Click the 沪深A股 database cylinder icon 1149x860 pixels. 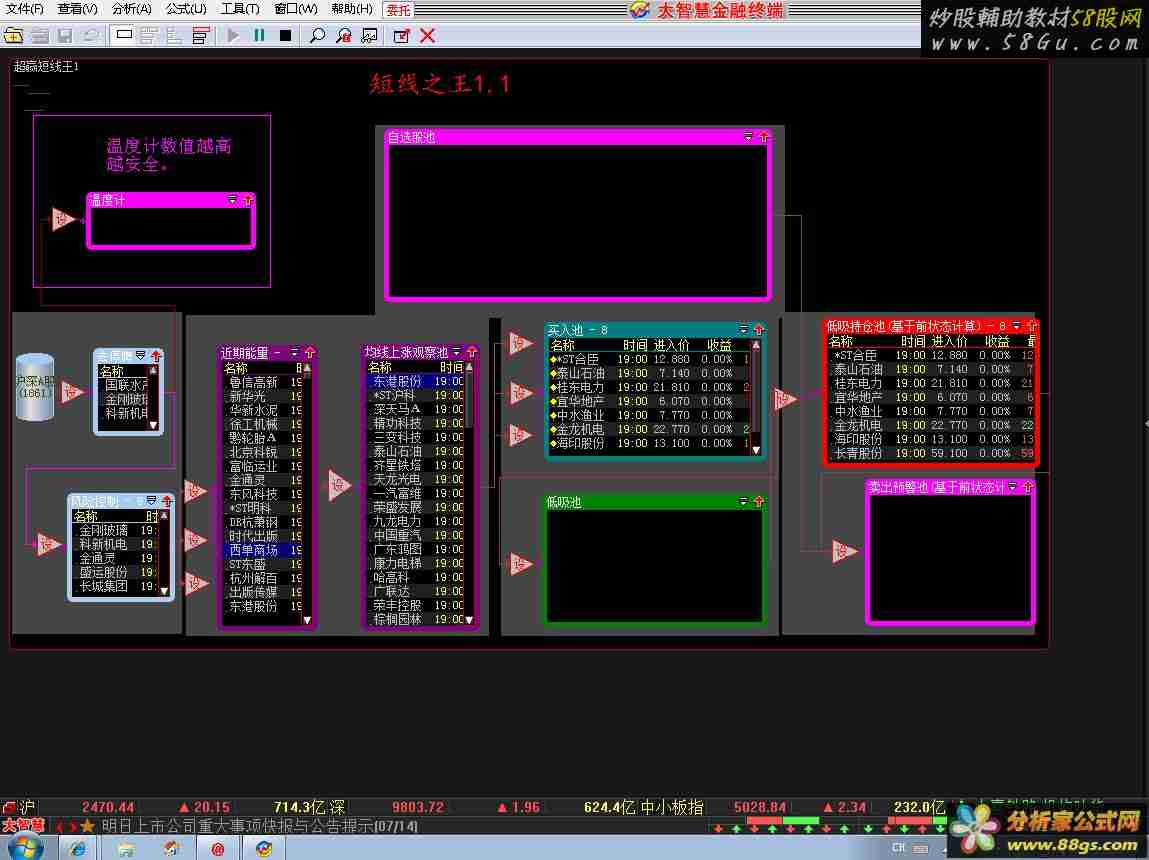[35, 387]
